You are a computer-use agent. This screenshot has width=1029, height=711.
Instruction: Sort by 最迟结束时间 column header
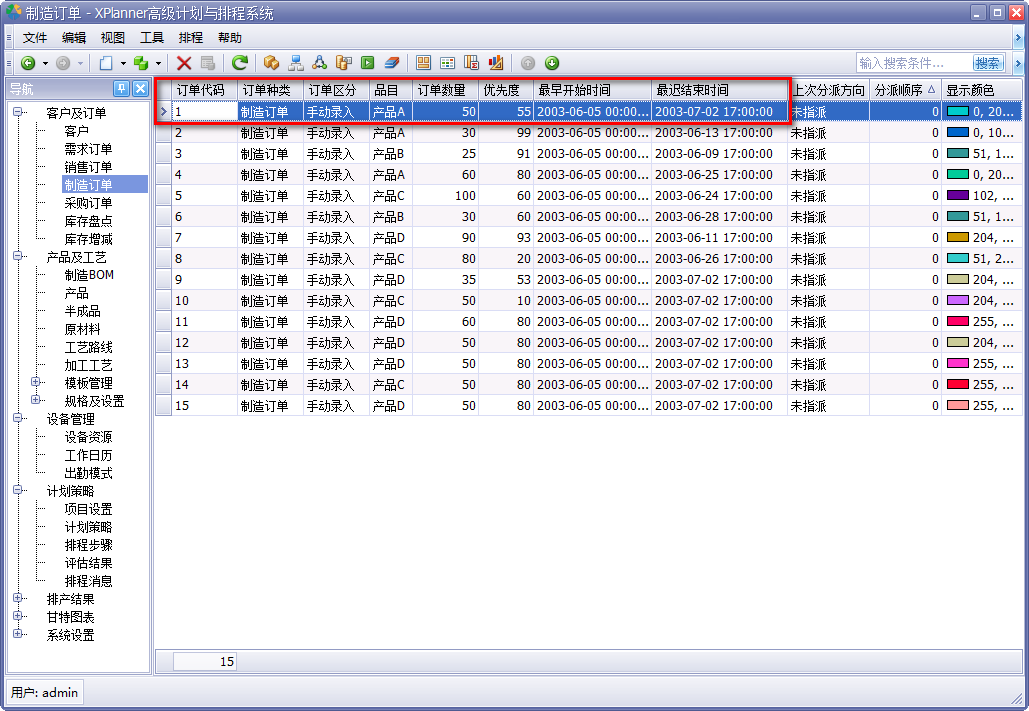[719, 90]
